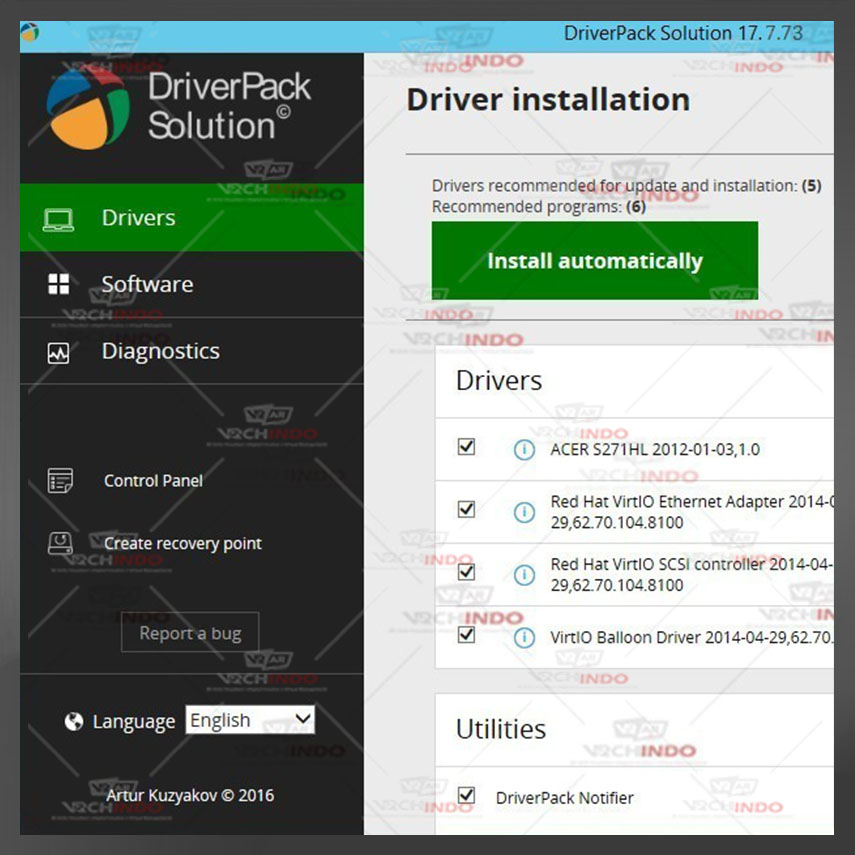
Task: Open the Diagnostics section in sidebar
Action: pos(192,351)
